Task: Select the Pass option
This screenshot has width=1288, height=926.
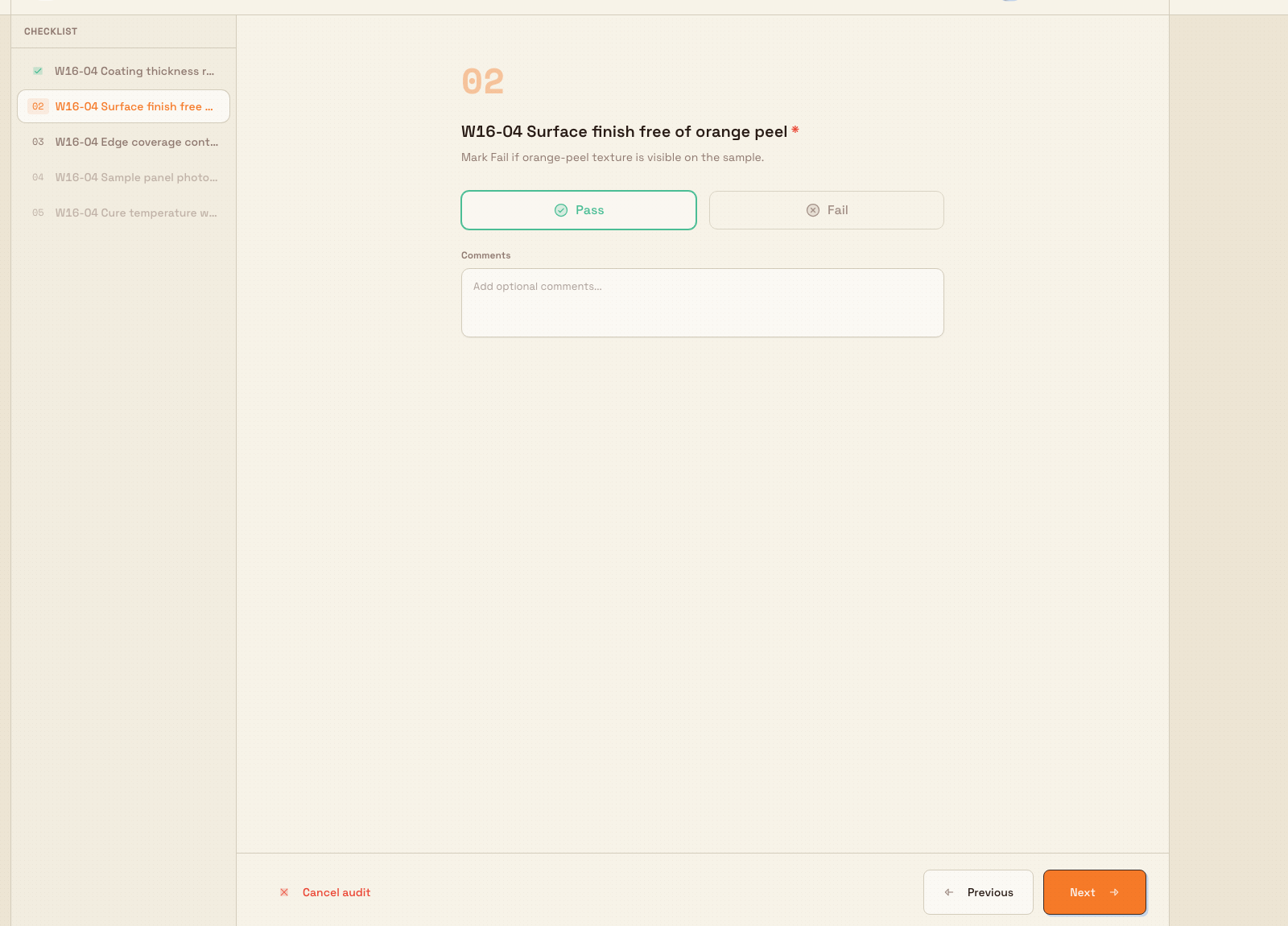Action: (578, 210)
